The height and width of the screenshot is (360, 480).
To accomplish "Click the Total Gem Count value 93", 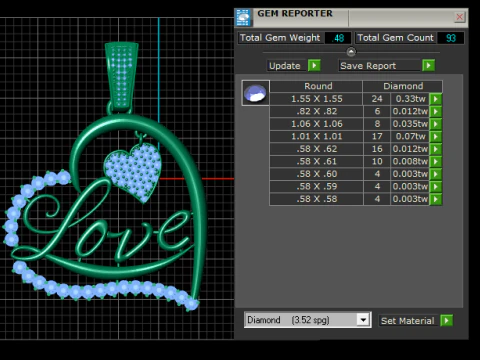I will click(451, 38).
